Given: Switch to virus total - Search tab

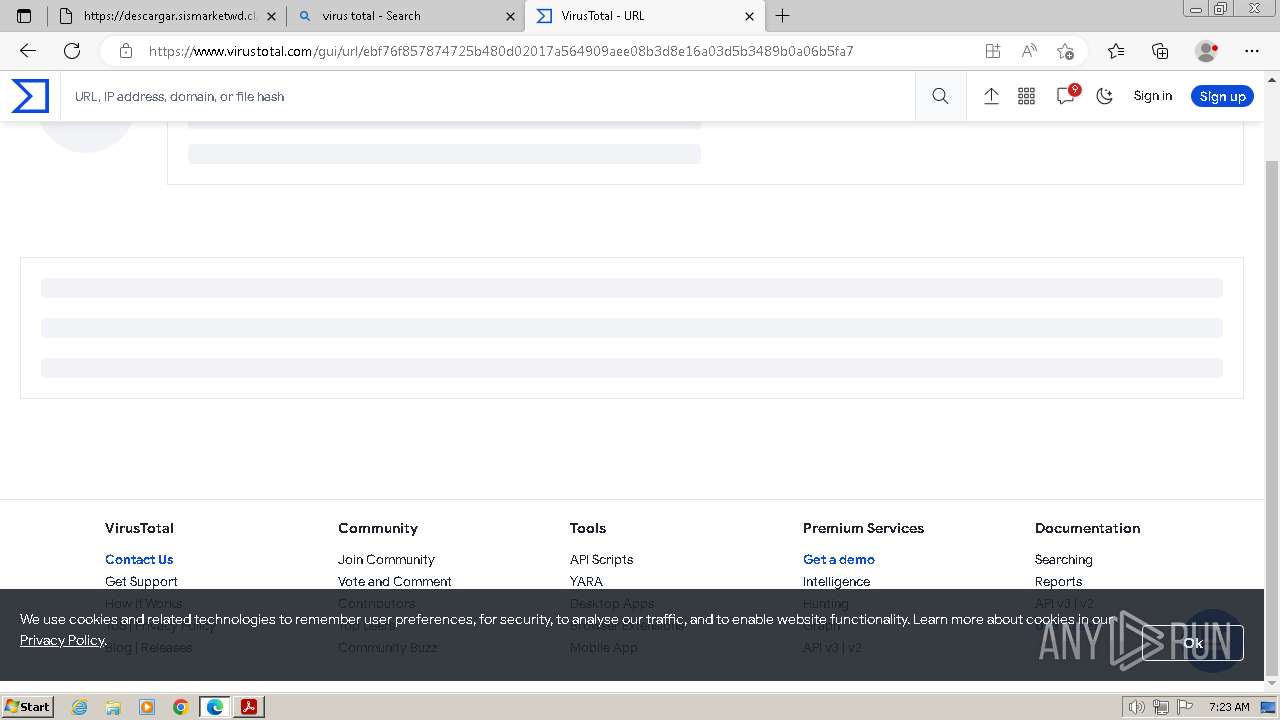Looking at the screenshot, I should coord(405,16).
